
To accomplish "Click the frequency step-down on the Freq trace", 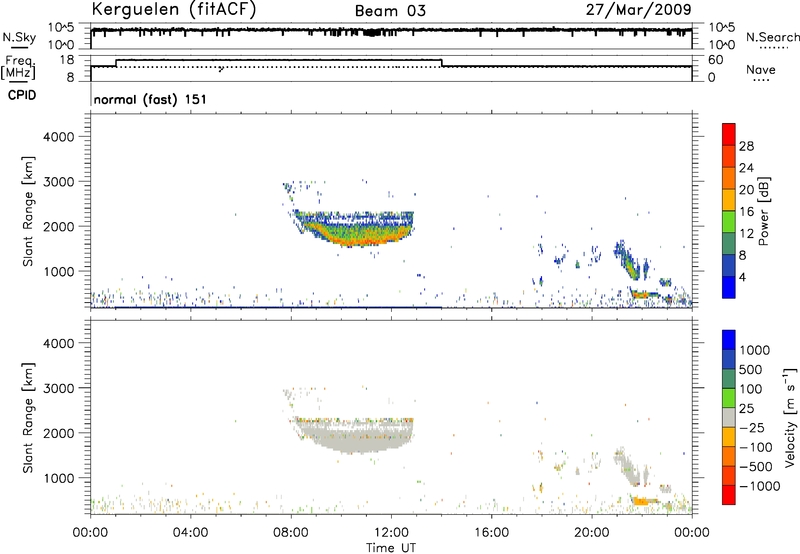I will click(x=442, y=63).
